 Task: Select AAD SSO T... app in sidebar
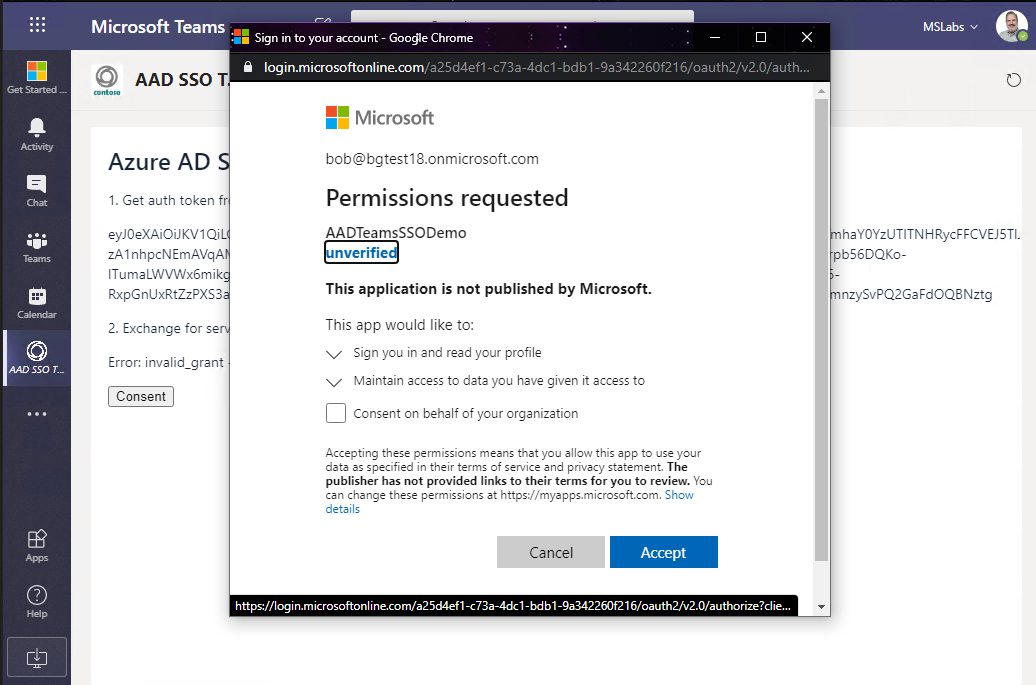tap(36, 357)
